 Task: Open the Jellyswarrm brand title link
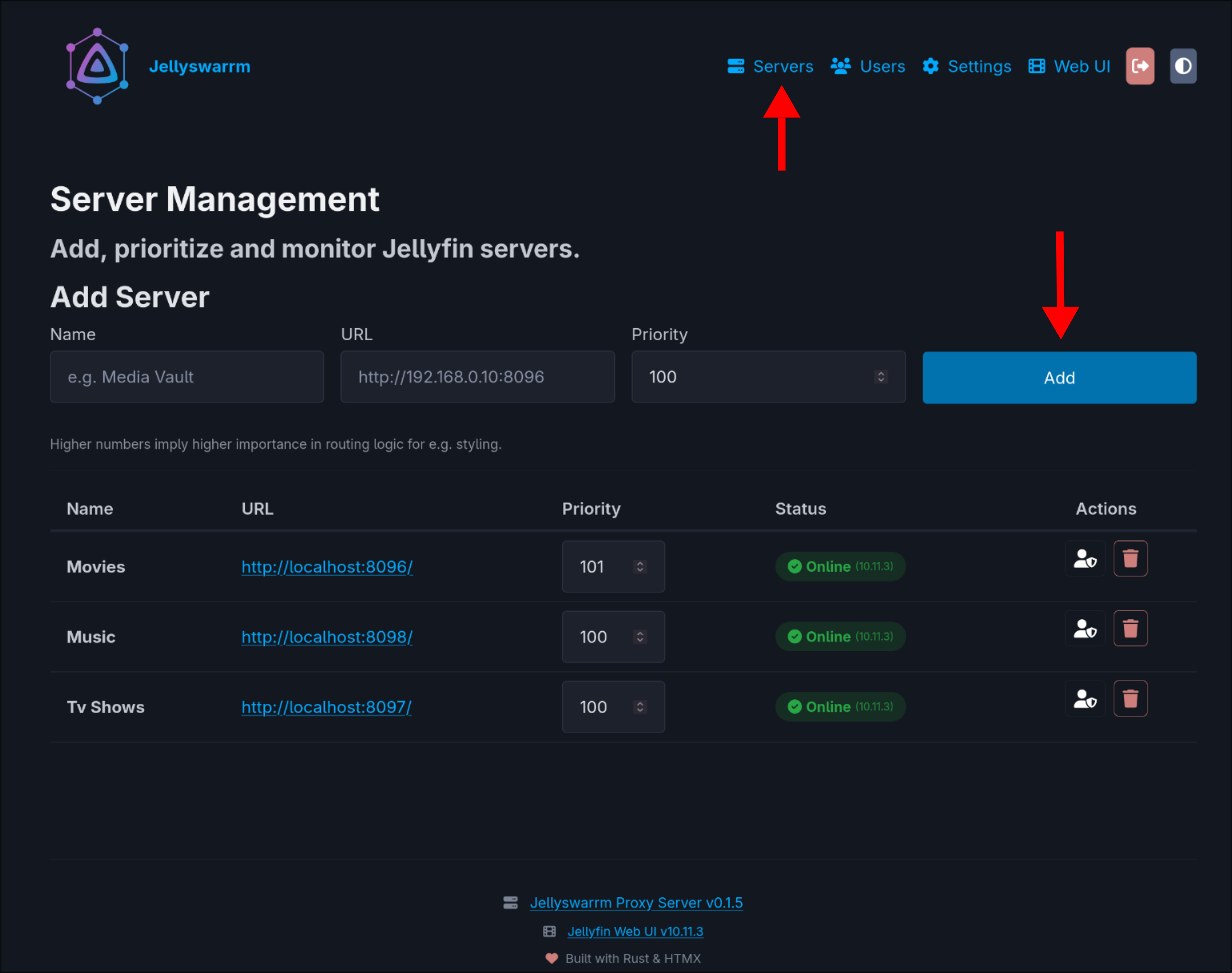pos(199,67)
